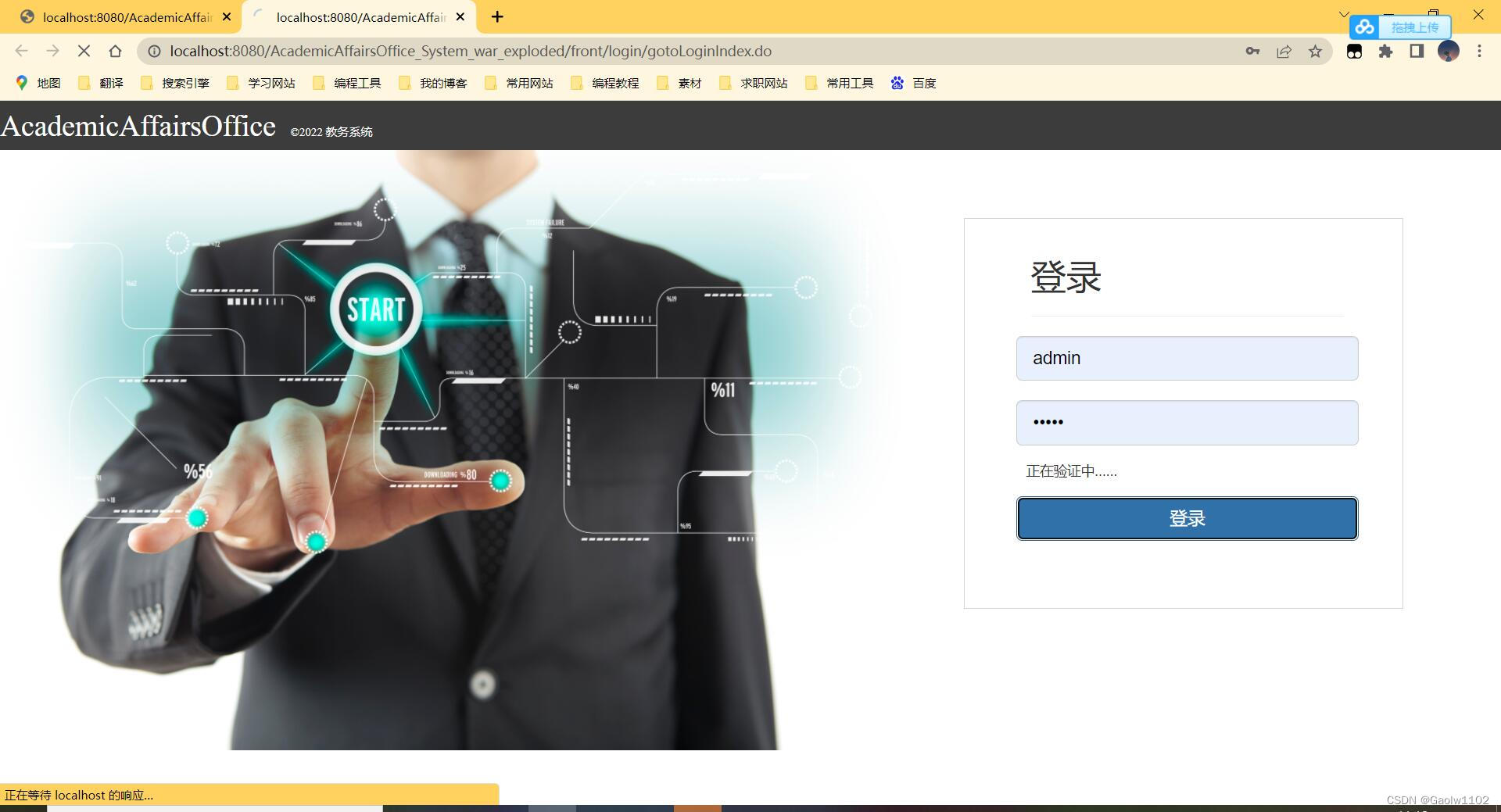Click the cloud drag-upload widget
This screenshot has height=812, width=1501.
point(1400,27)
